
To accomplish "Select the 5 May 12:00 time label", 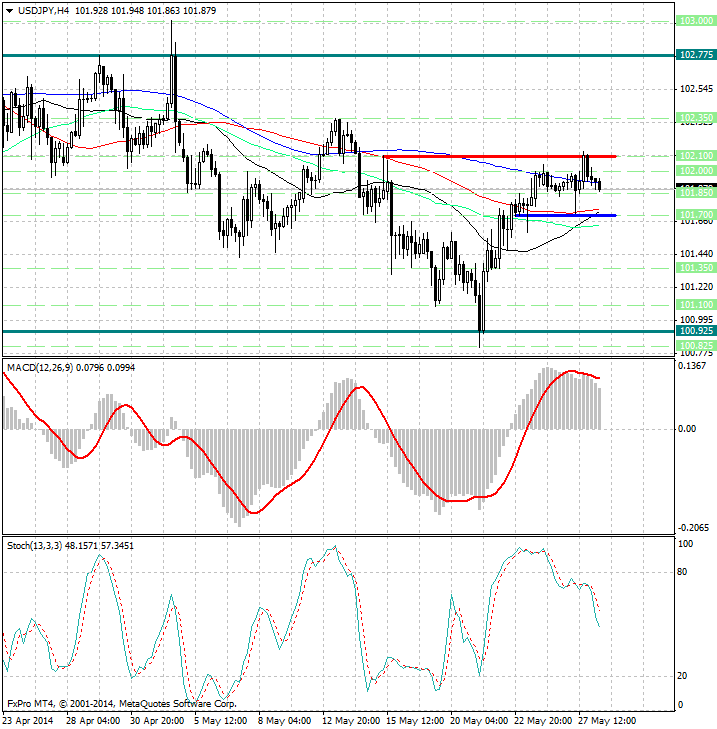I will (x=221, y=721).
